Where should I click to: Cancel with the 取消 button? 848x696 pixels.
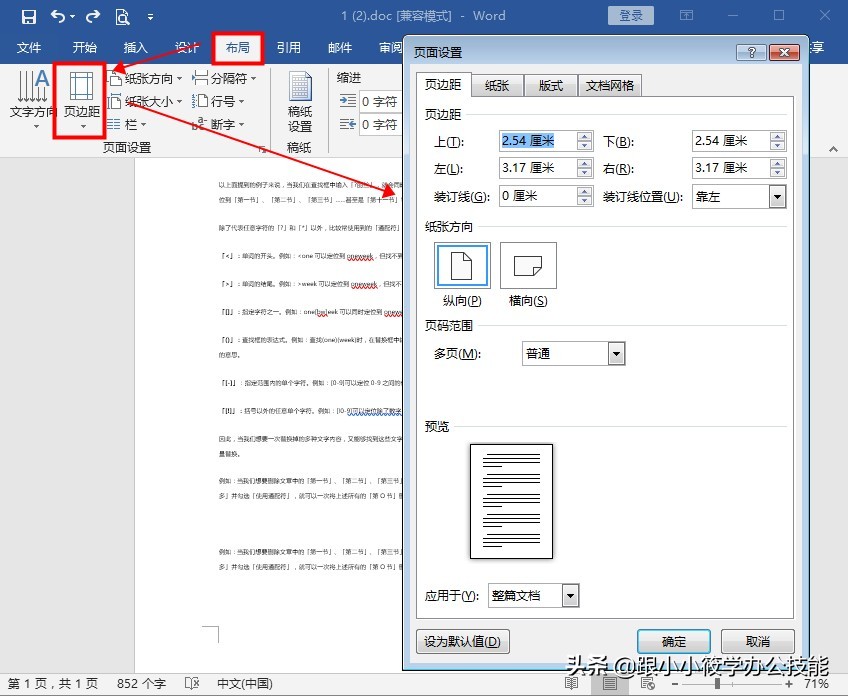pos(758,641)
